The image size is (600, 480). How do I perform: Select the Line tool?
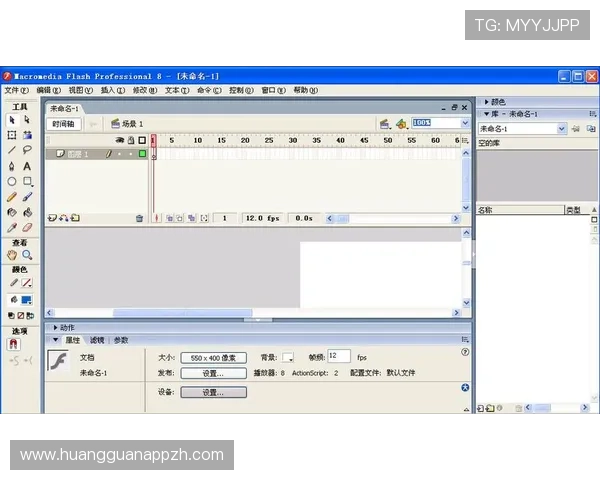pyautogui.click(x=12, y=150)
